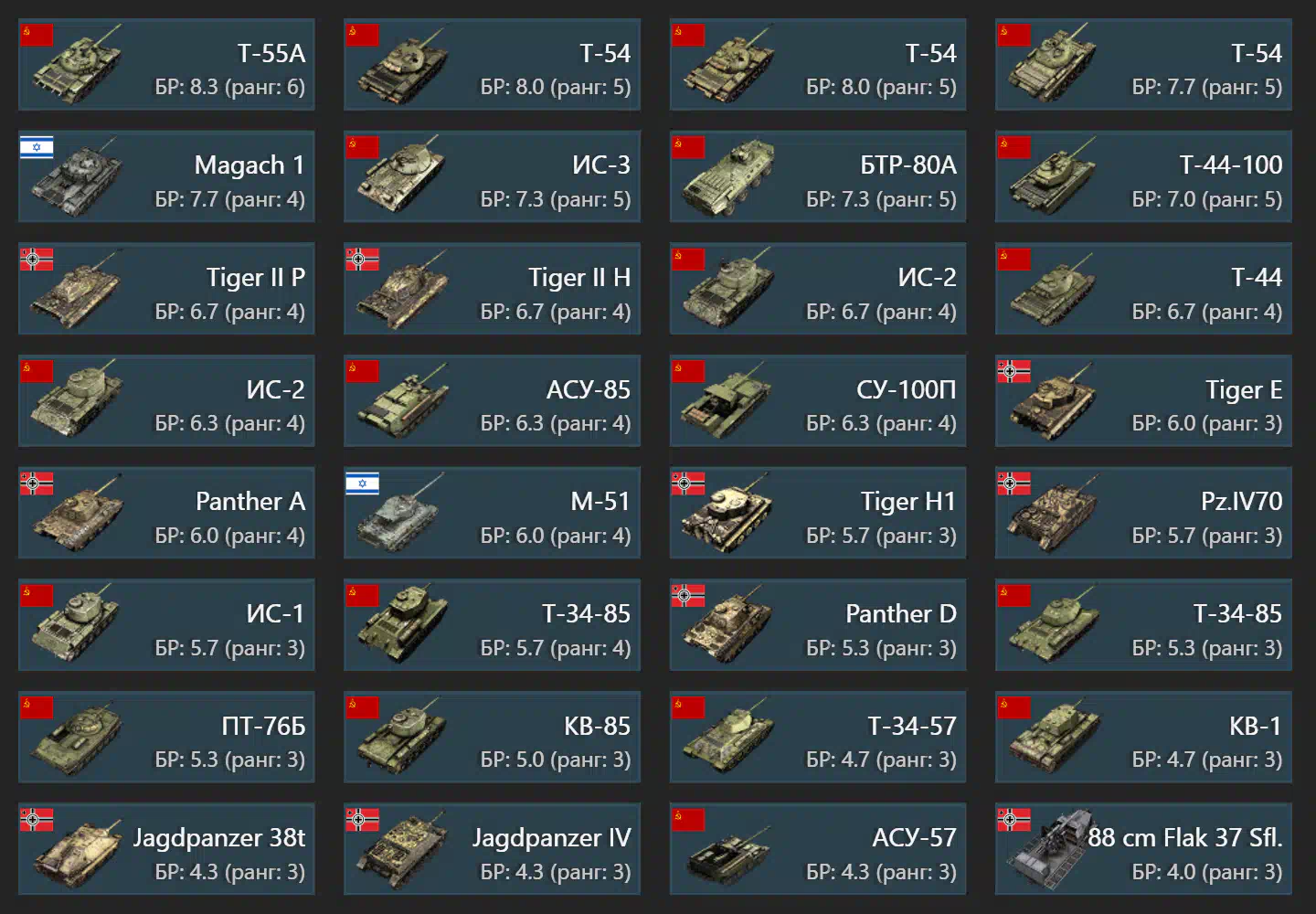Select the КВ-85 card at БР 5.0
The image size is (1316, 914).
(492, 738)
